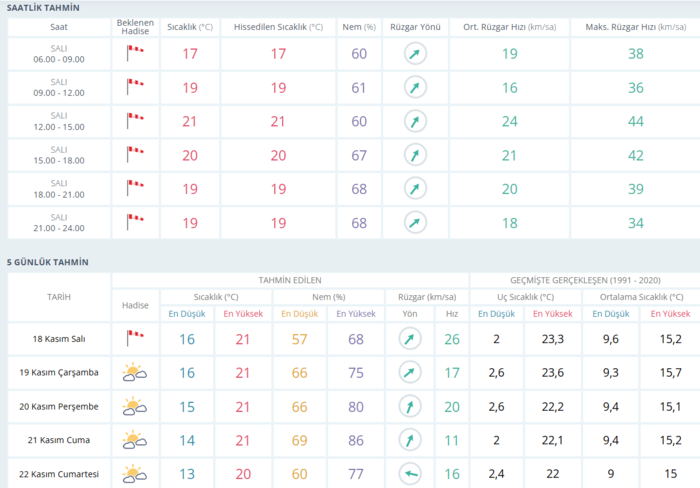Click the windsock icon for 06.00 - 09.00
The width and height of the screenshot is (700, 488).
pos(134,53)
